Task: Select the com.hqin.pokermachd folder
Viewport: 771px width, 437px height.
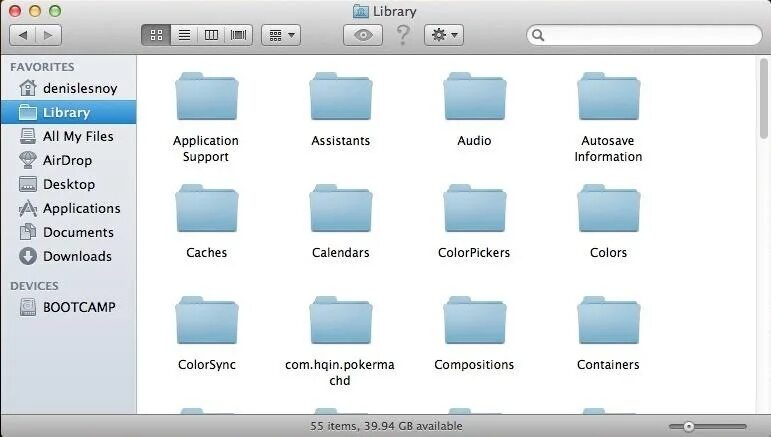Action: click(340, 321)
